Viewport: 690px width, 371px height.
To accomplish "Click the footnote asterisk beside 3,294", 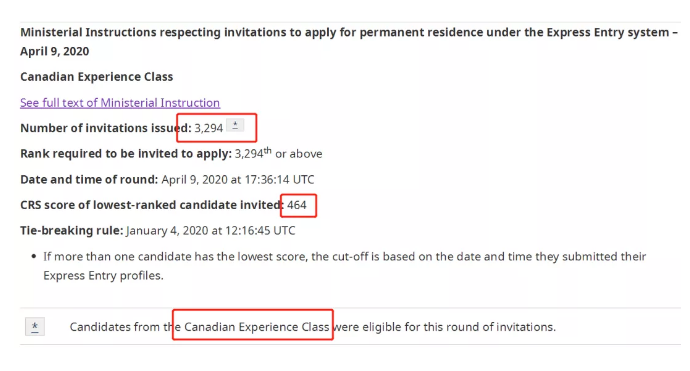I will click(235, 125).
